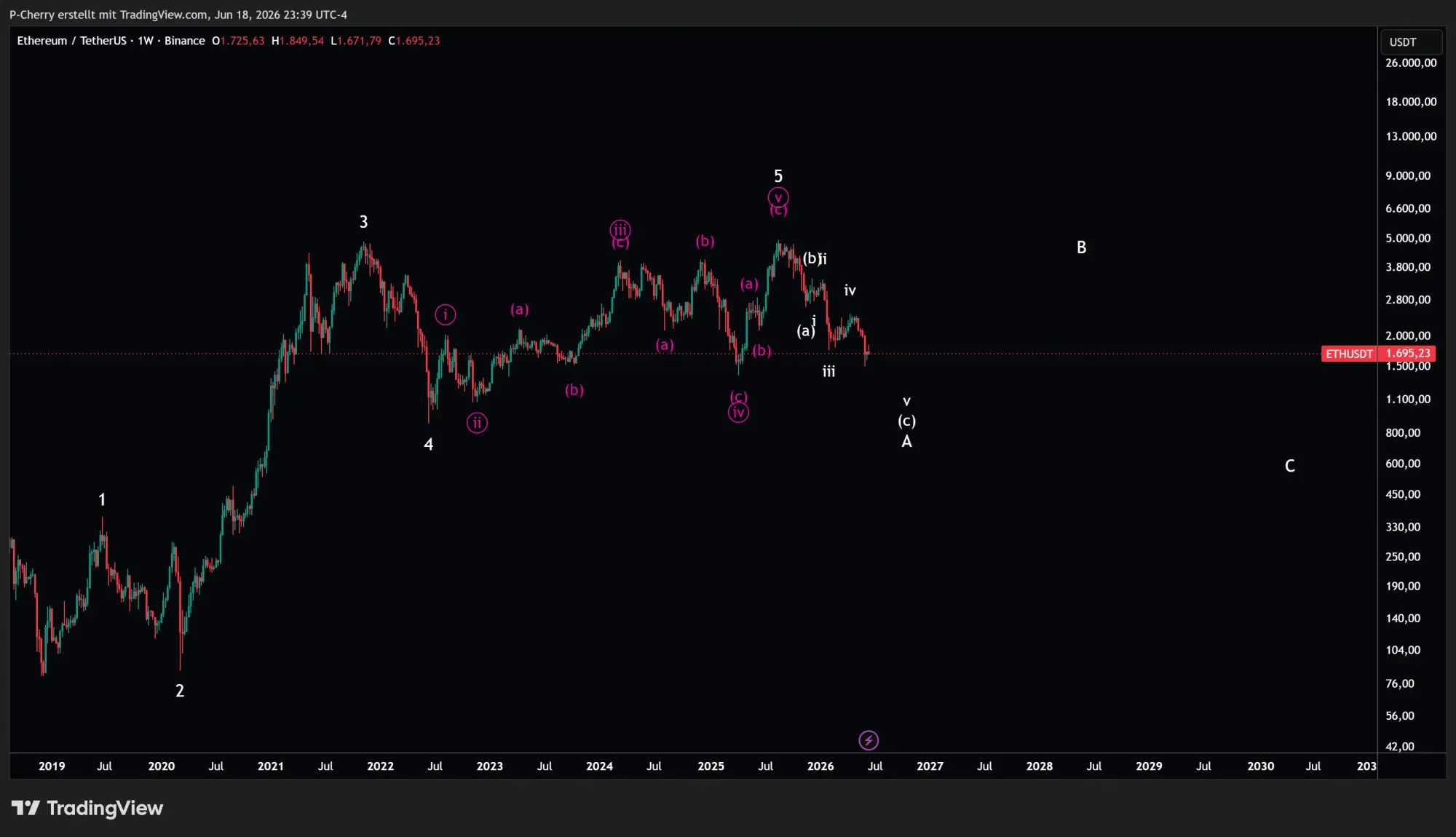Click 2023 on the time axis
1456x837 pixels.
point(490,766)
